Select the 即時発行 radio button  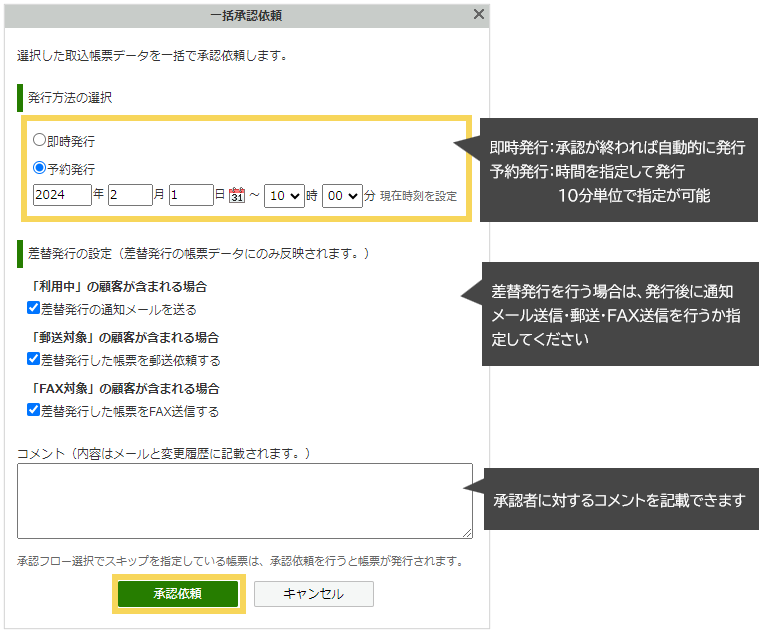click(40, 141)
